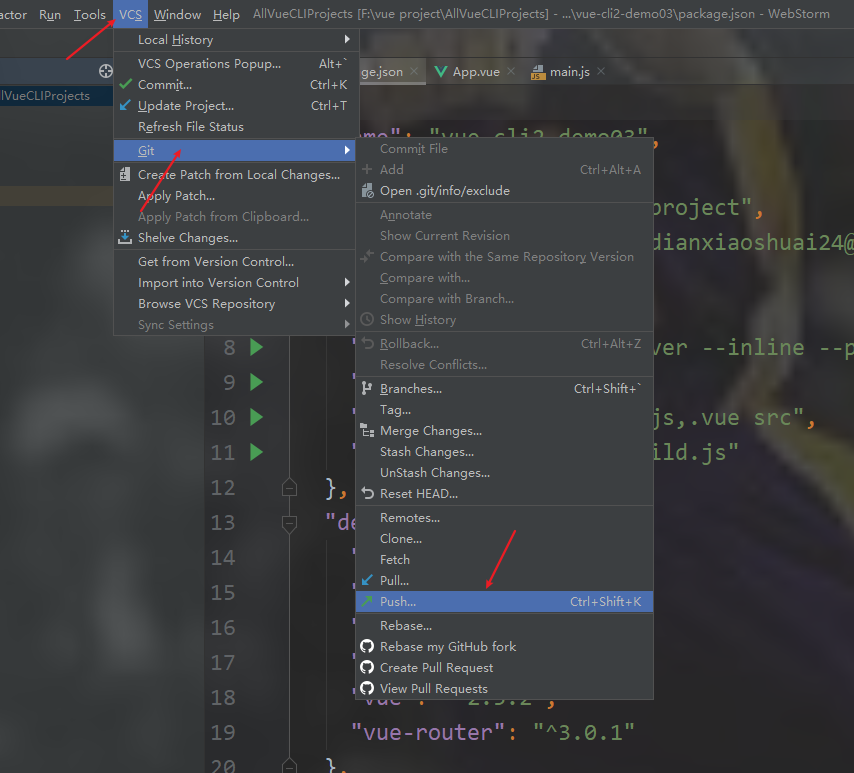Screen dimensions: 854x773
Task: Click the "^3.0.1" version value
Action: [x=584, y=732]
